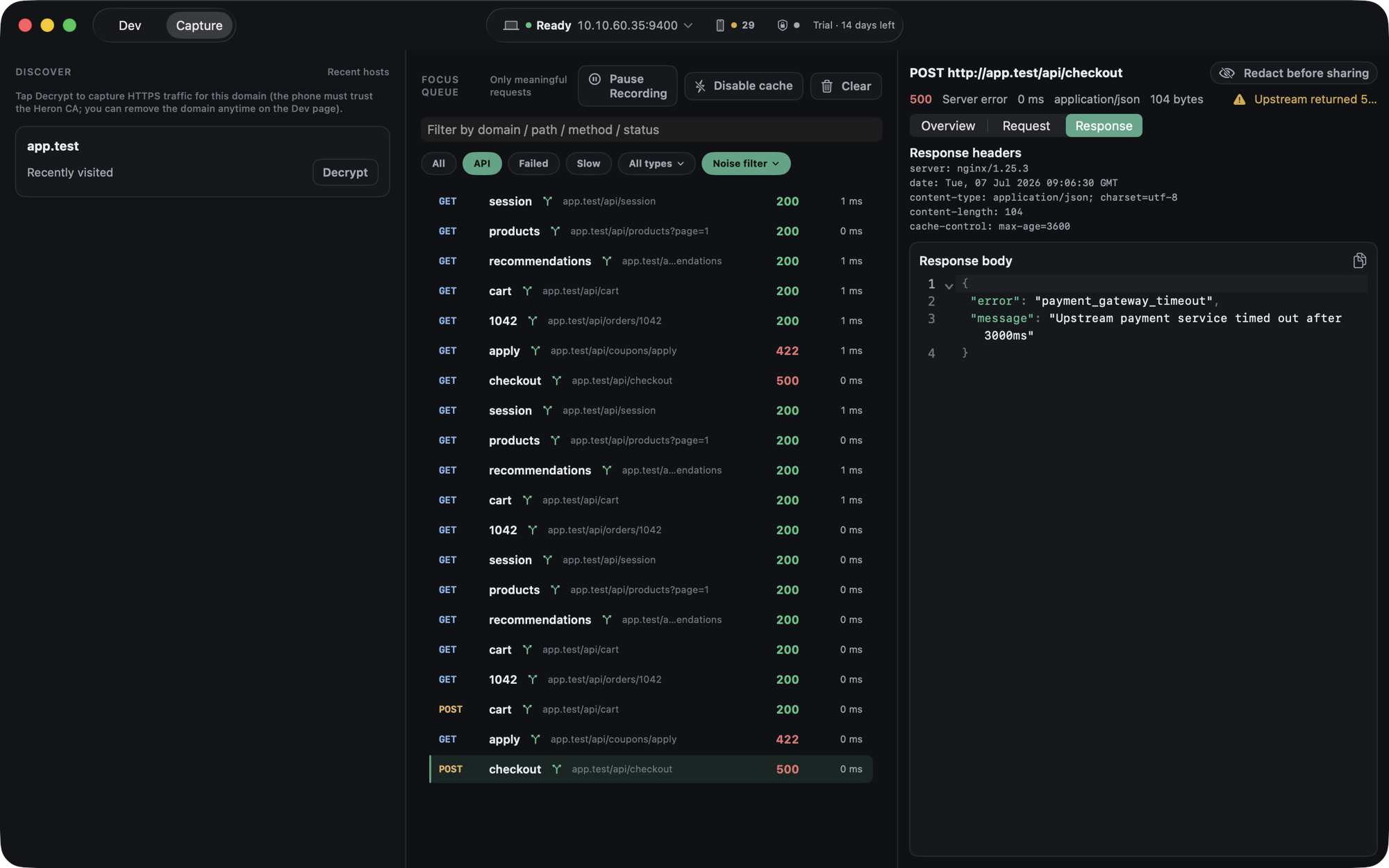Screen dimensions: 1389x868
Task: Toggle Only meaningful requests focus queue
Action: coord(528,86)
